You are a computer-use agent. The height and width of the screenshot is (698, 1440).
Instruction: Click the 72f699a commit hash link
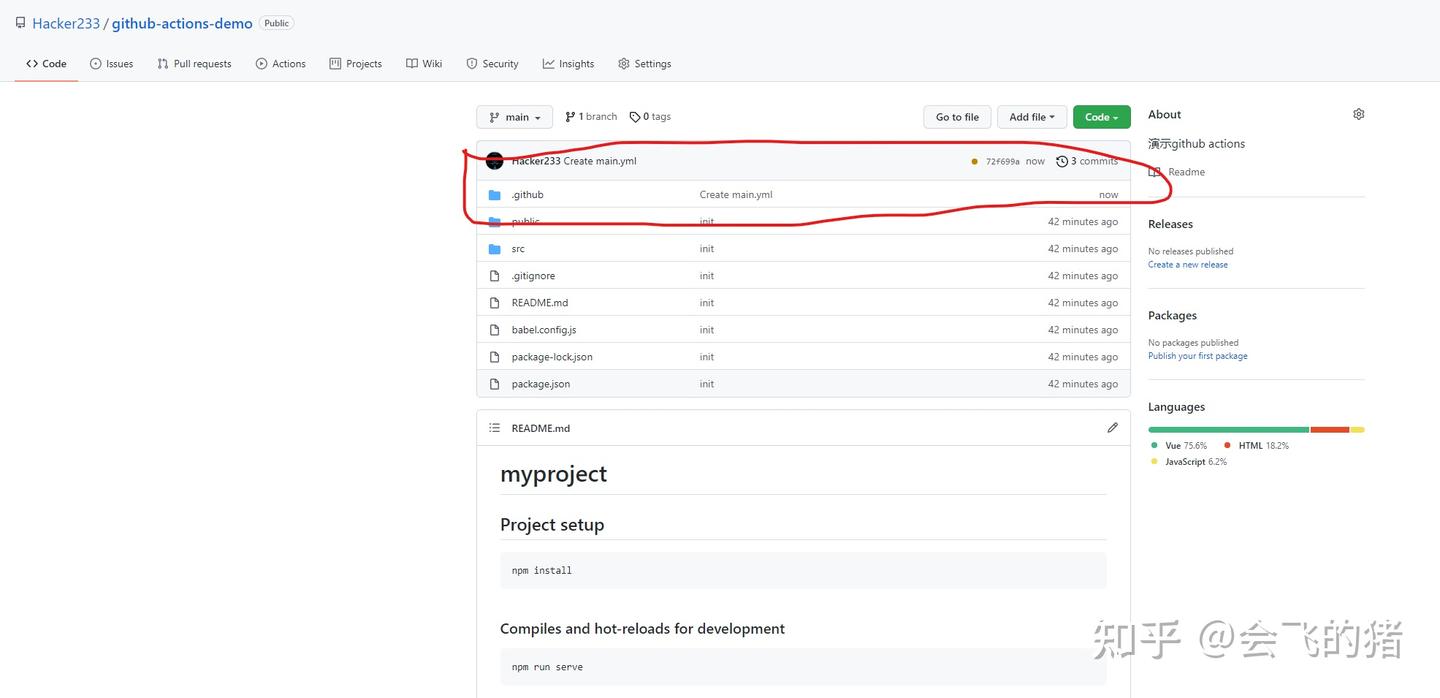[x=1001, y=160]
